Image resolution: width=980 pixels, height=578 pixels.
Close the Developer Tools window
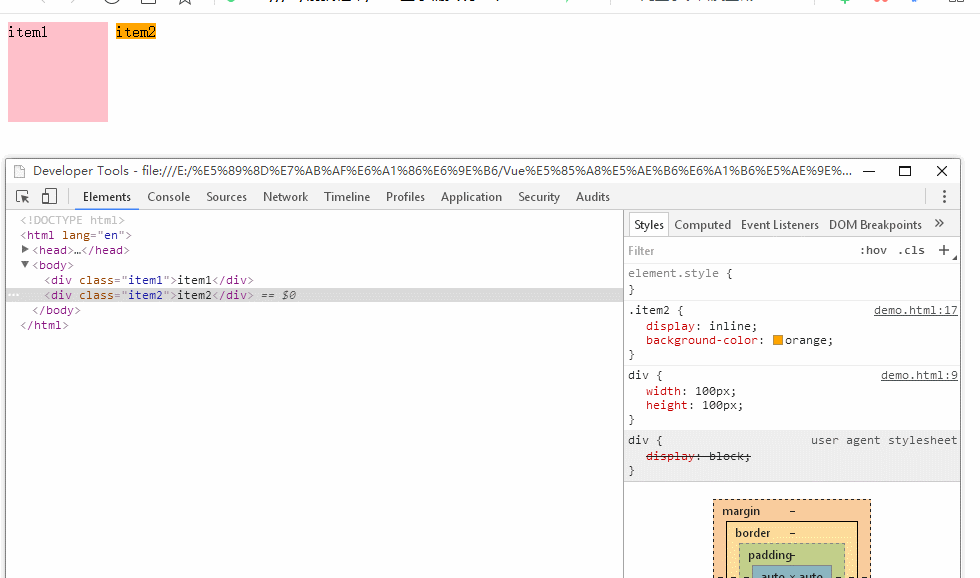[942, 171]
